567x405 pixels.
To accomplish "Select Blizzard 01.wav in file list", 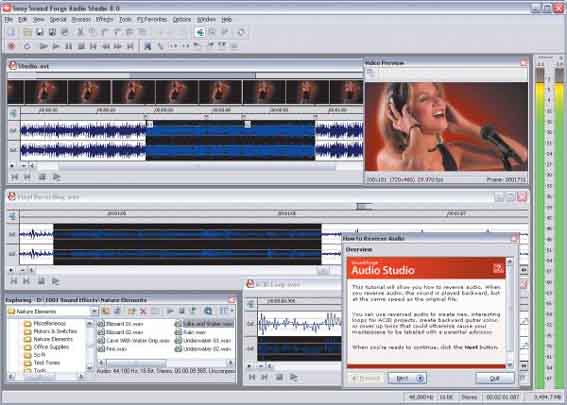I will pos(120,324).
